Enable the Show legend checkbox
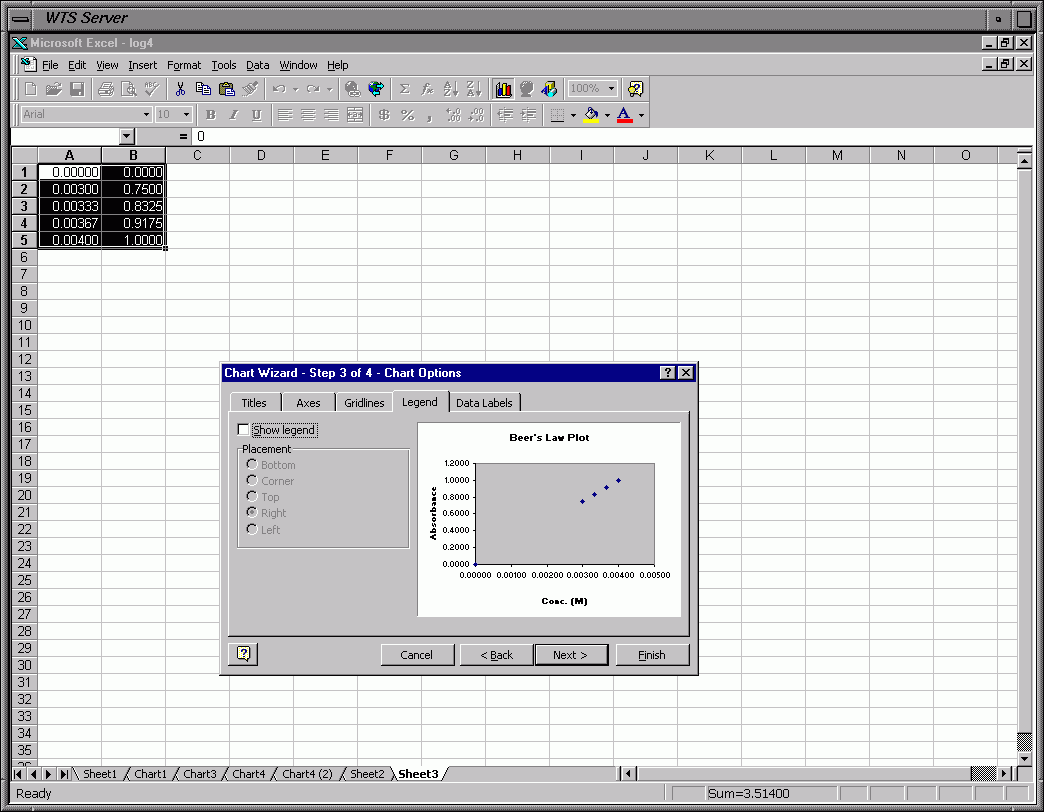Viewport: 1044px width, 812px height. point(243,430)
